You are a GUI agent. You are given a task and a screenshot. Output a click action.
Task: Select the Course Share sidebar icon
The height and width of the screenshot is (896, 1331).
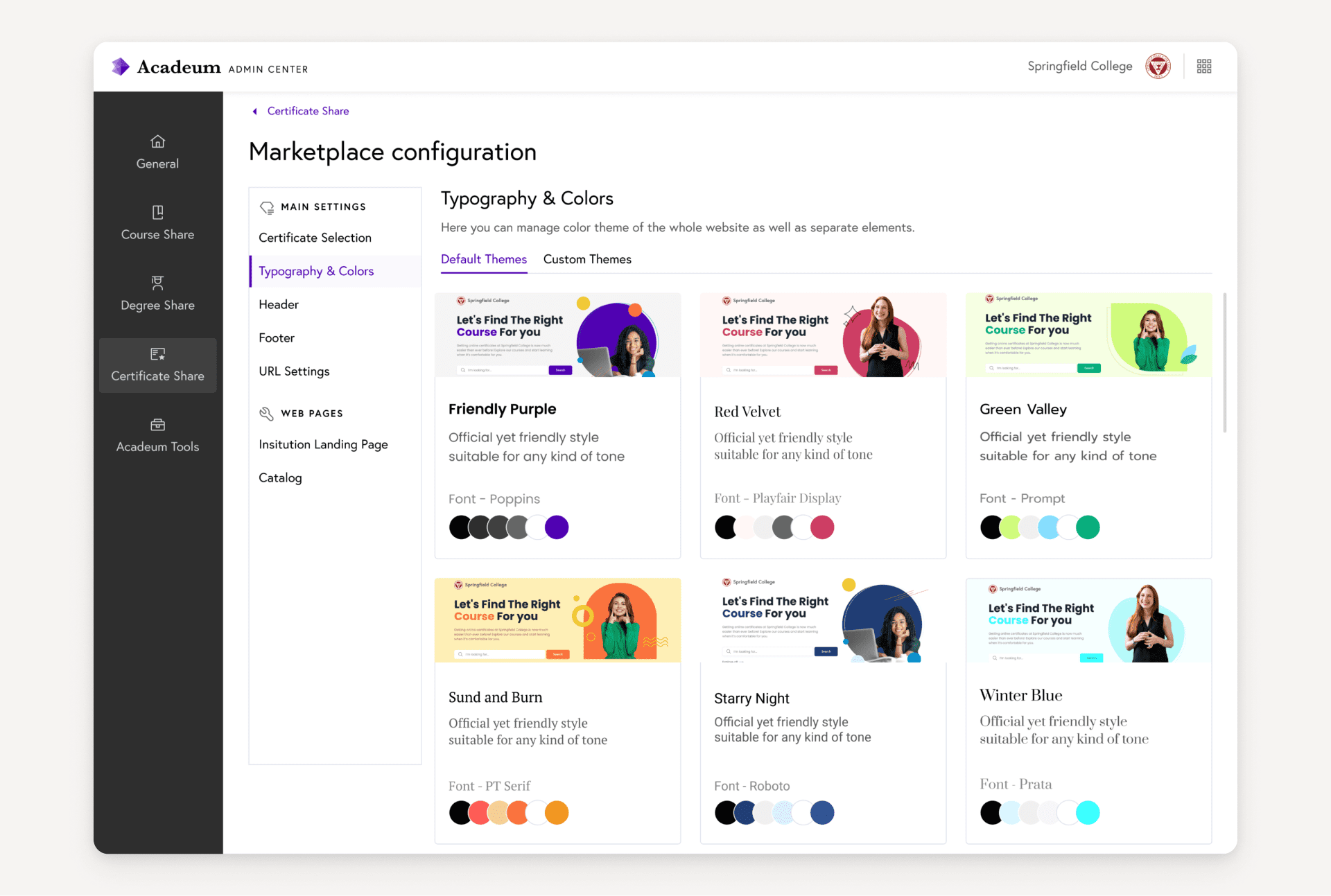157,213
